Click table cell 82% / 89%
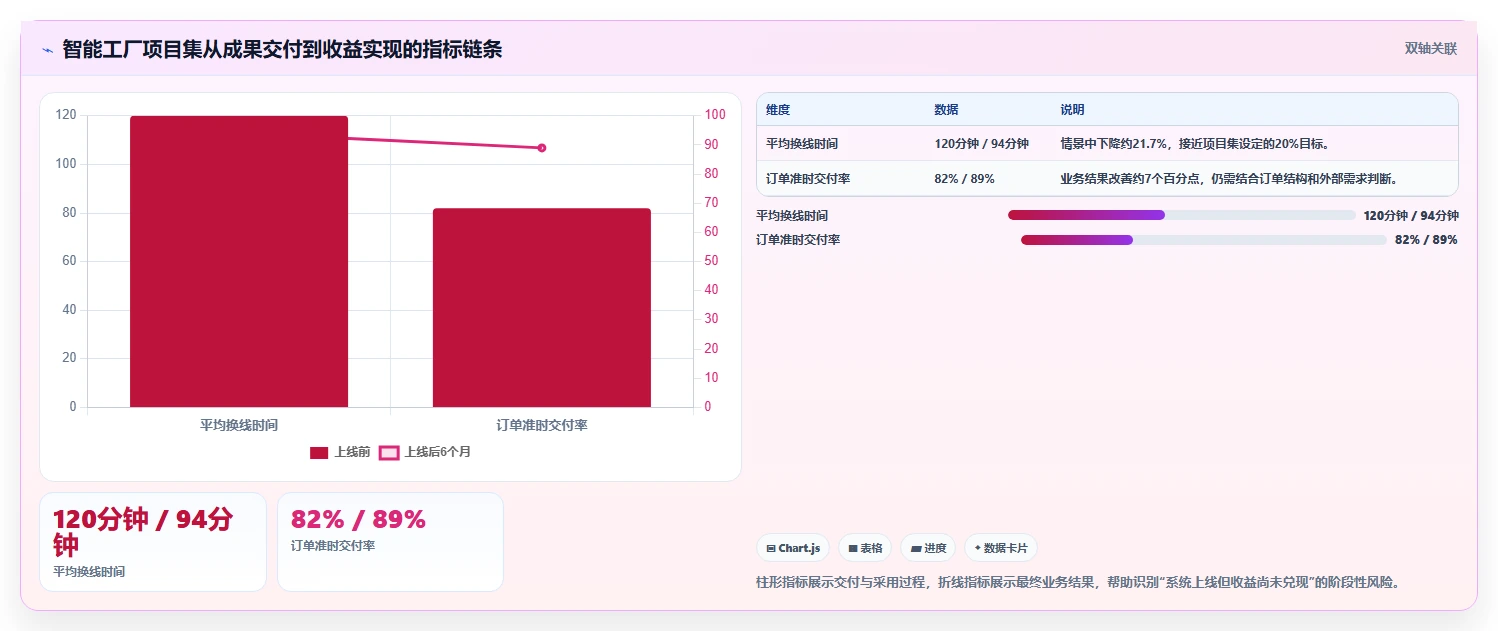Screen dimensions: 1498x631 (x=964, y=179)
